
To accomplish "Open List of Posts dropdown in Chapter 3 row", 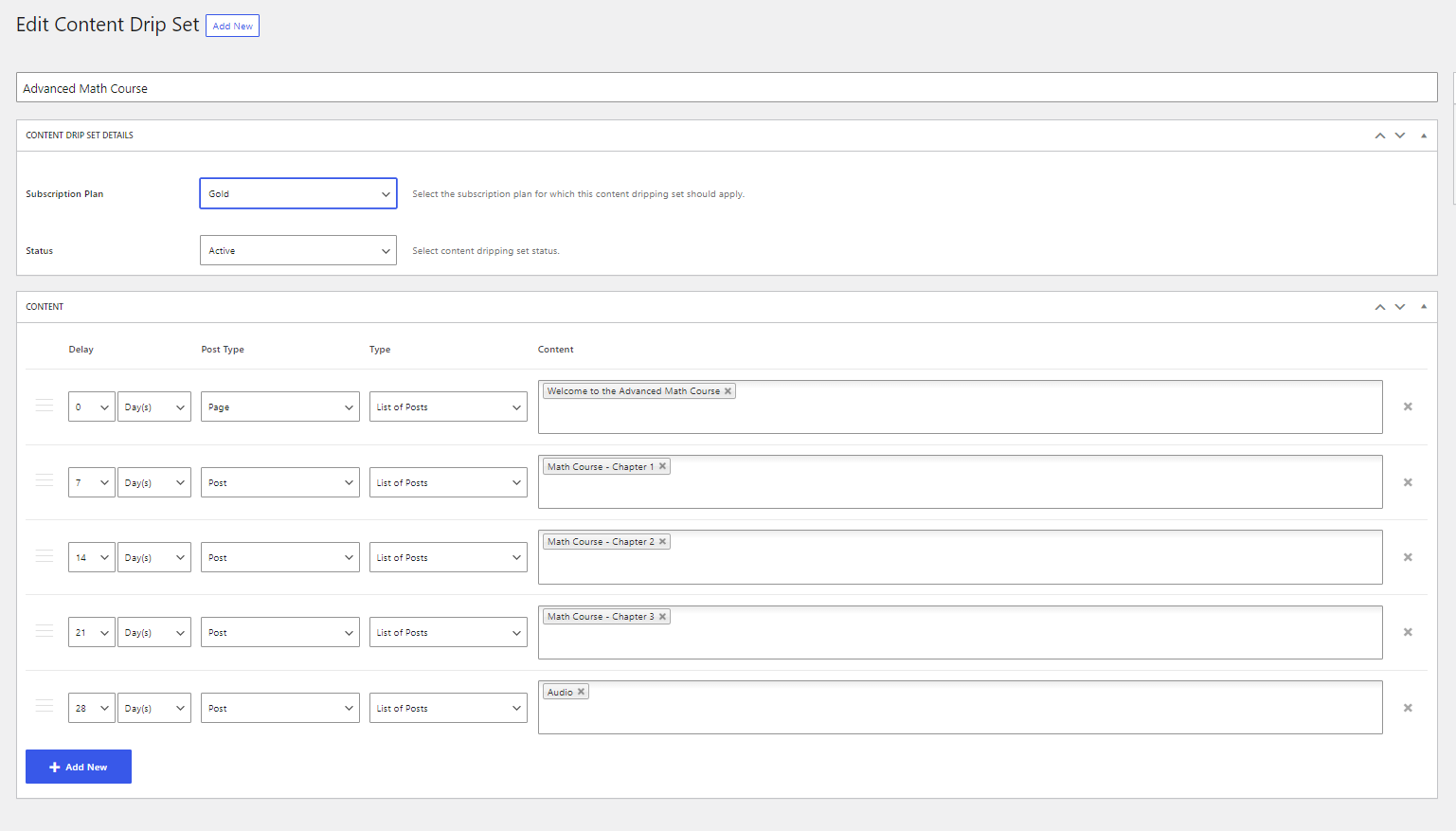I will tap(448, 632).
